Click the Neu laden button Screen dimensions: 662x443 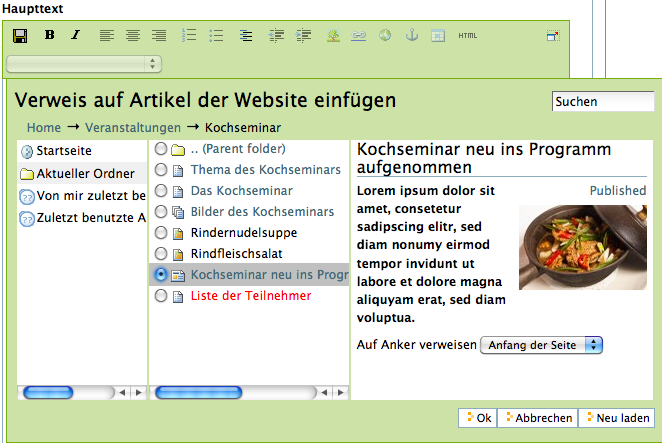617,418
